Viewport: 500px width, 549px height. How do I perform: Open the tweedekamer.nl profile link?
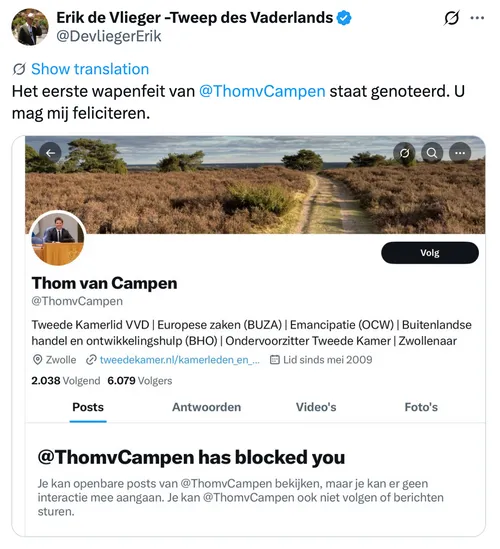coord(180,360)
